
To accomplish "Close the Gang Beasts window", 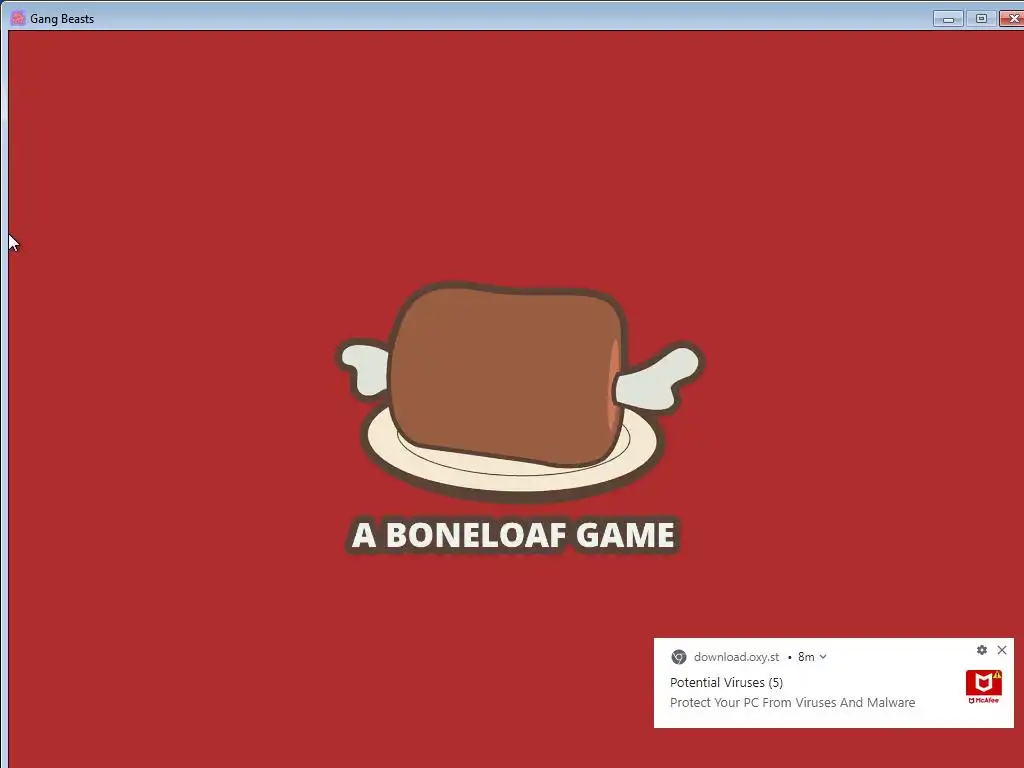I will (1012, 19).
